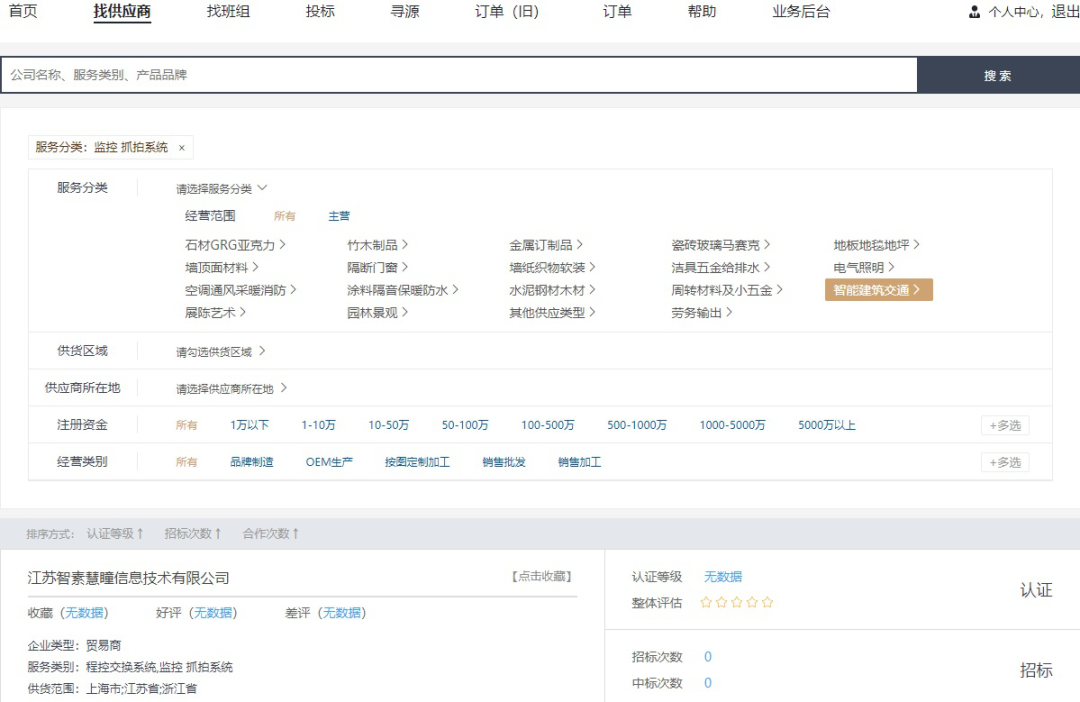Expand the 电气照明 category
Screen dimensions: 1080x702
tap(864, 267)
